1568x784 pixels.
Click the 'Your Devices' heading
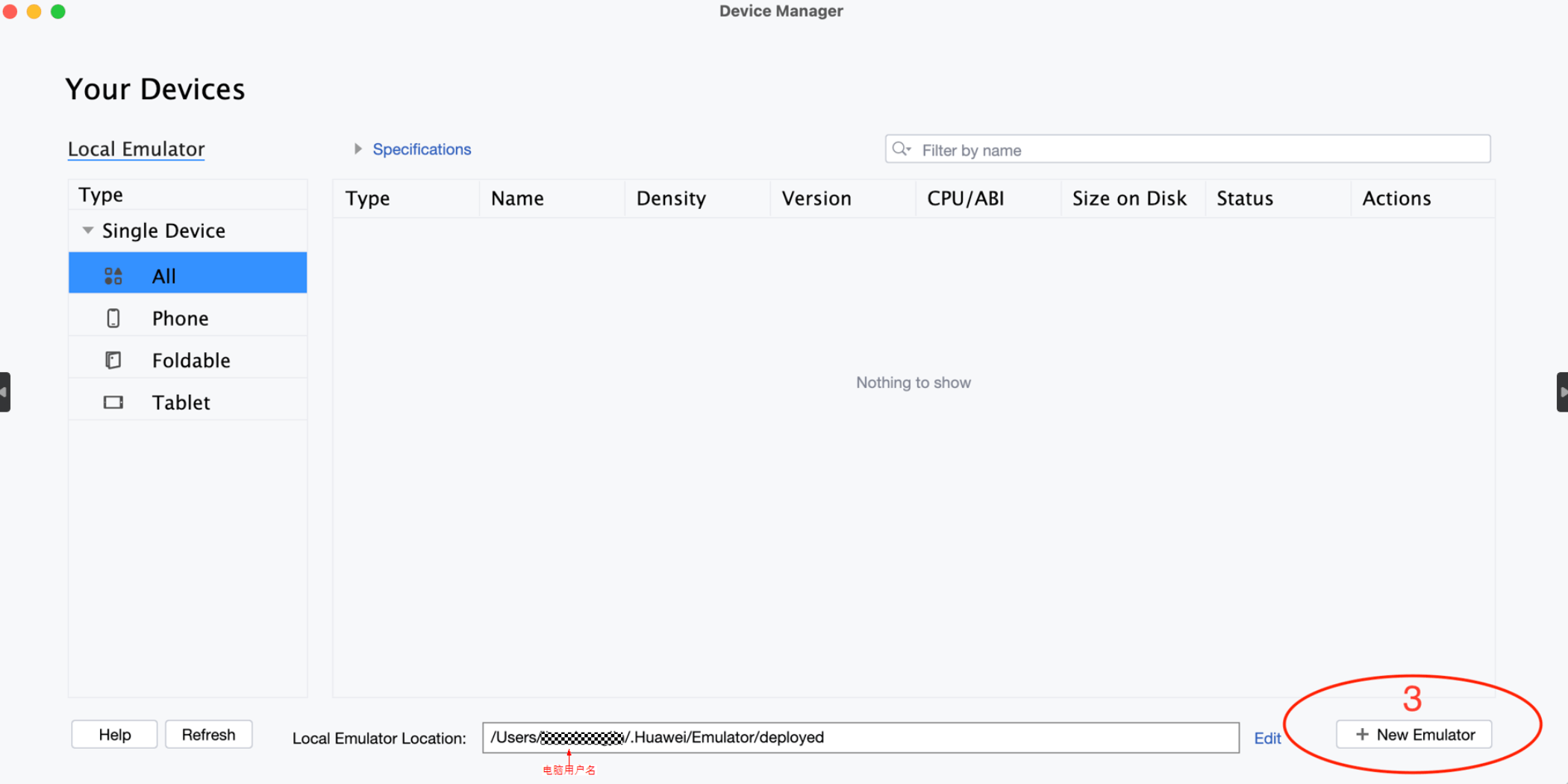click(155, 90)
